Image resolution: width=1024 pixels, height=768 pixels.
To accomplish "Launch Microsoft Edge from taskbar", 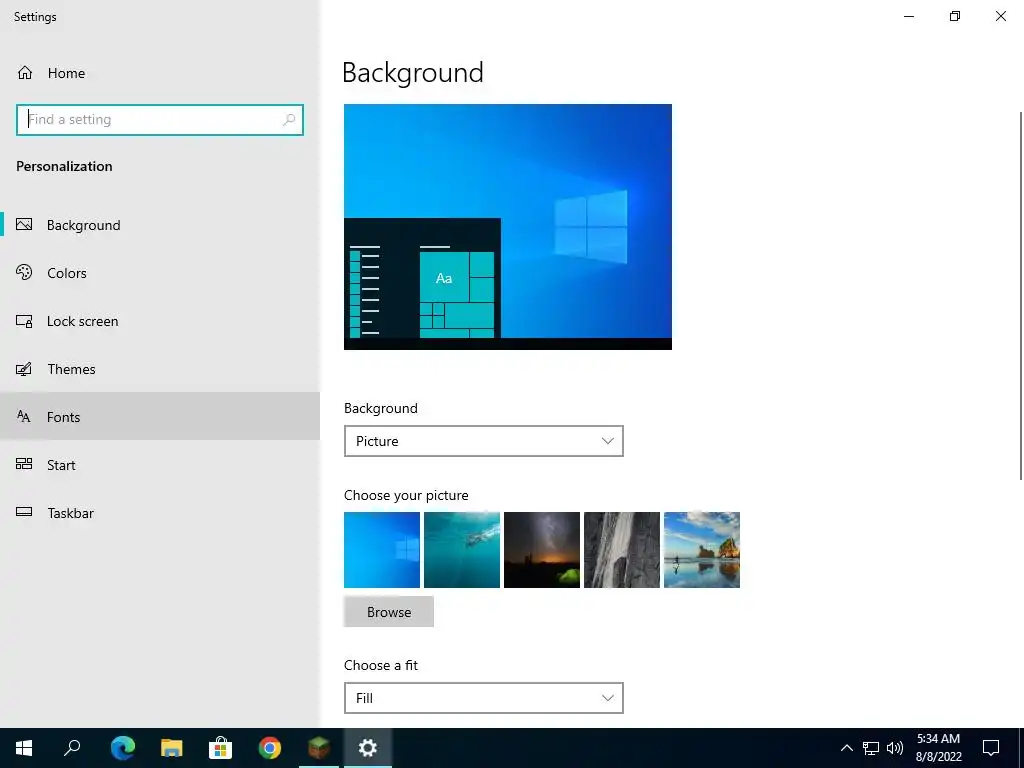I will click(x=122, y=748).
